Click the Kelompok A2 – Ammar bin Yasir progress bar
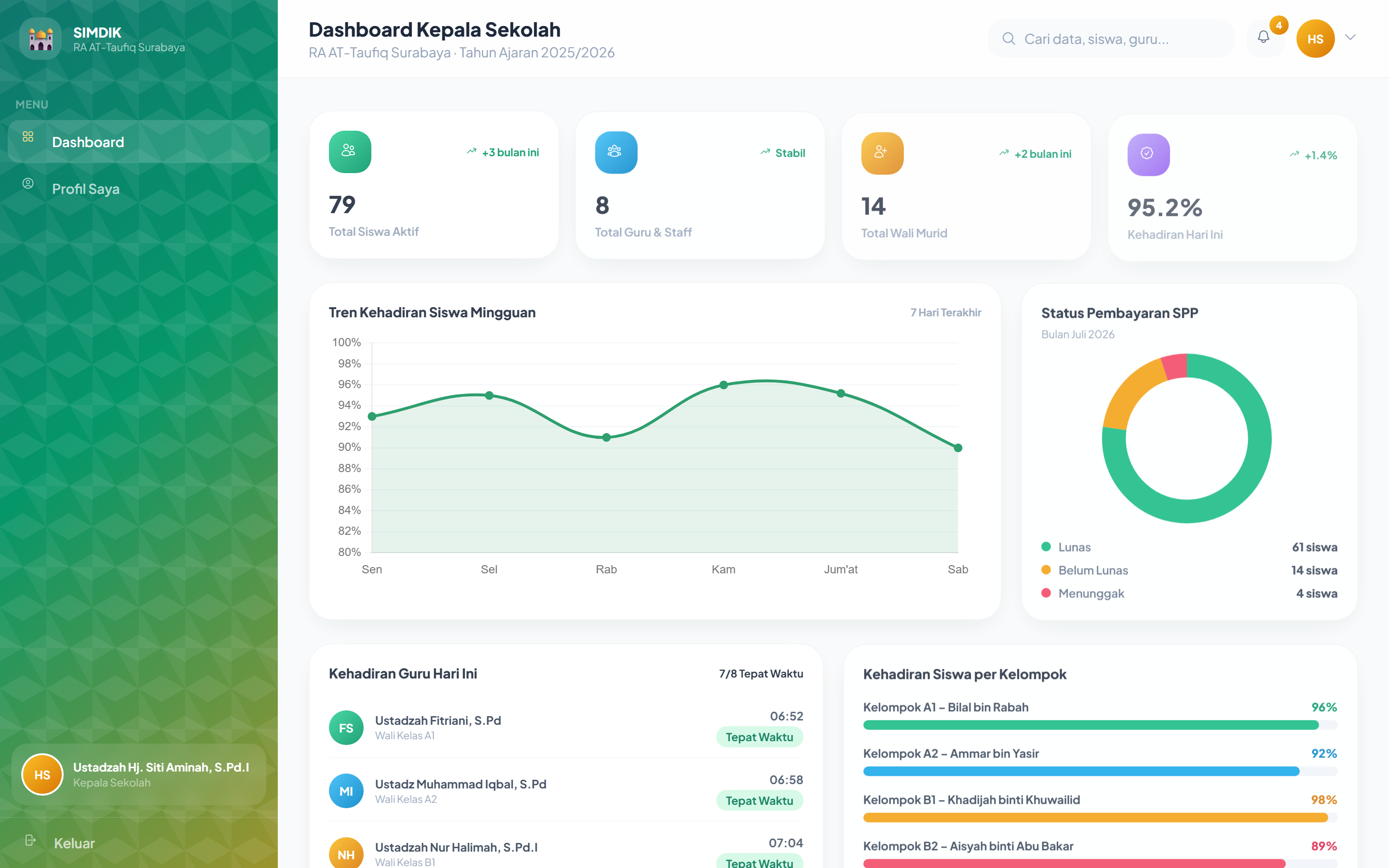The width and height of the screenshot is (1389, 868). click(x=1100, y=771)
